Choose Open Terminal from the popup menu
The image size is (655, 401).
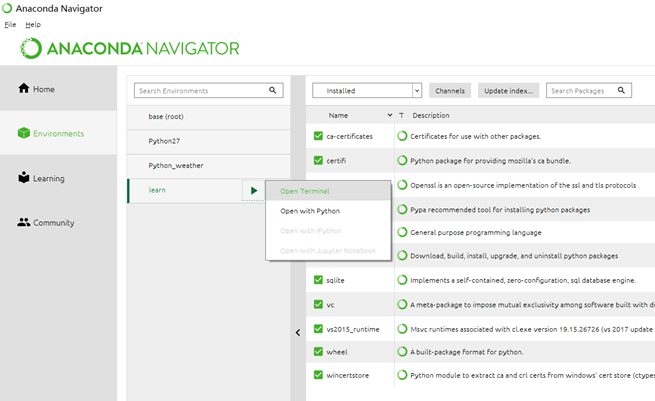click(328, 191)
